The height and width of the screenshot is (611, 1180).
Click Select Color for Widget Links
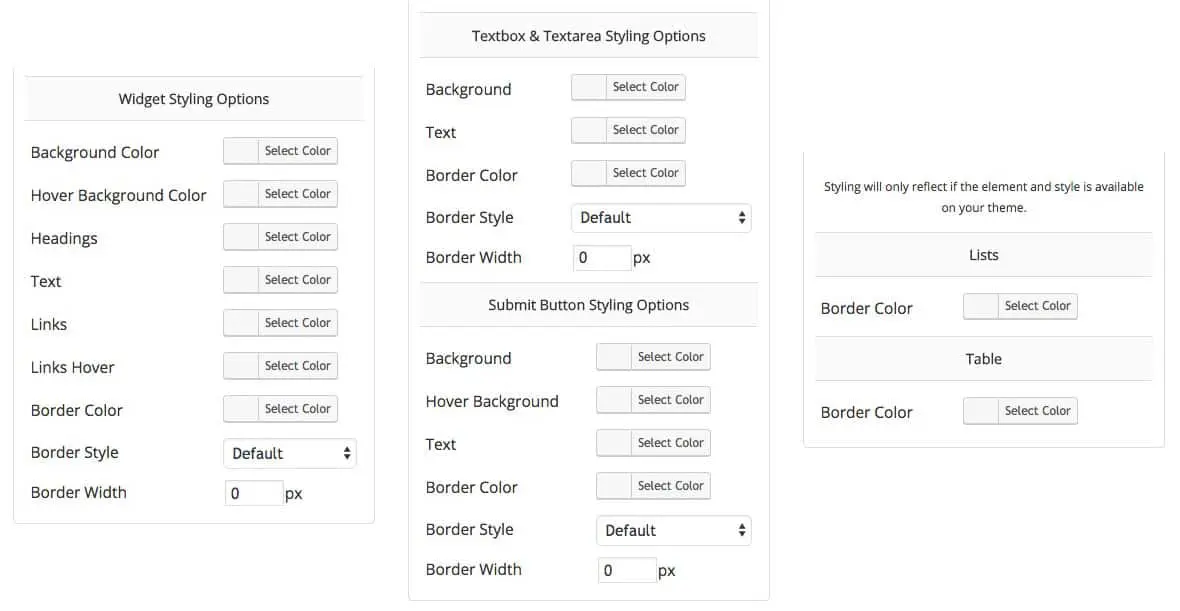[297, 322]
